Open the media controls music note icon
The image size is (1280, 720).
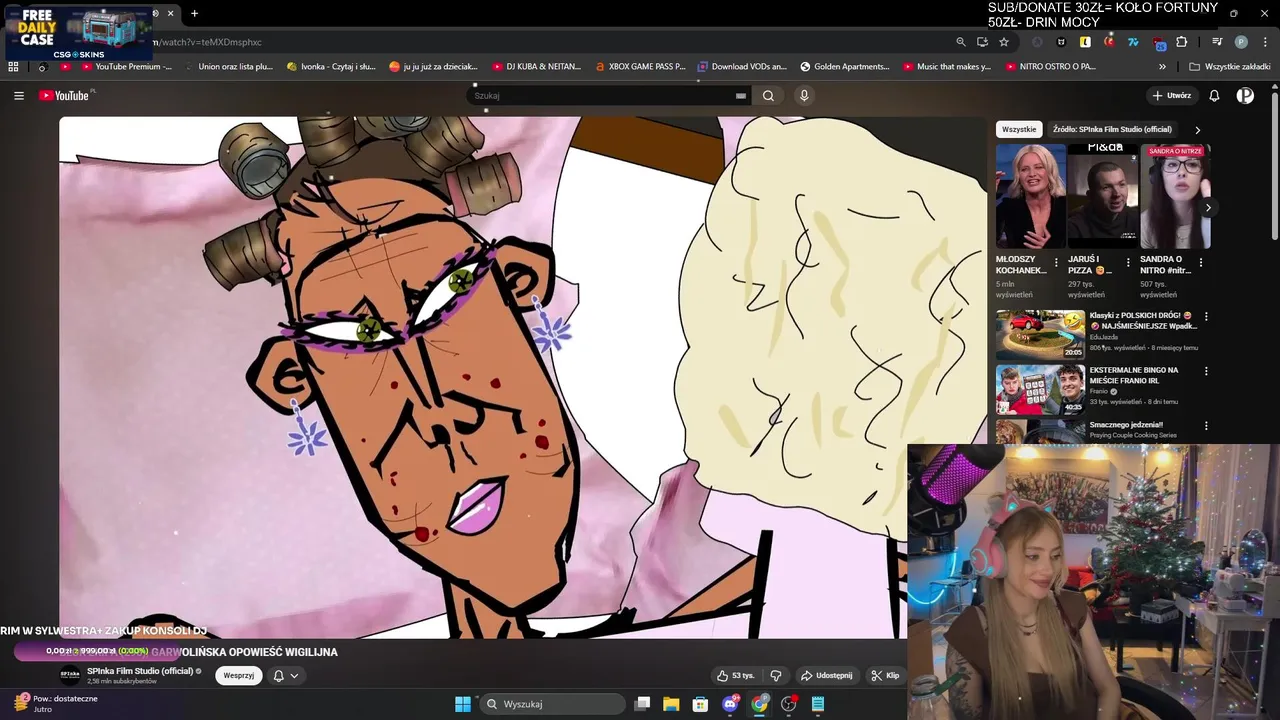pos(1217,42)
